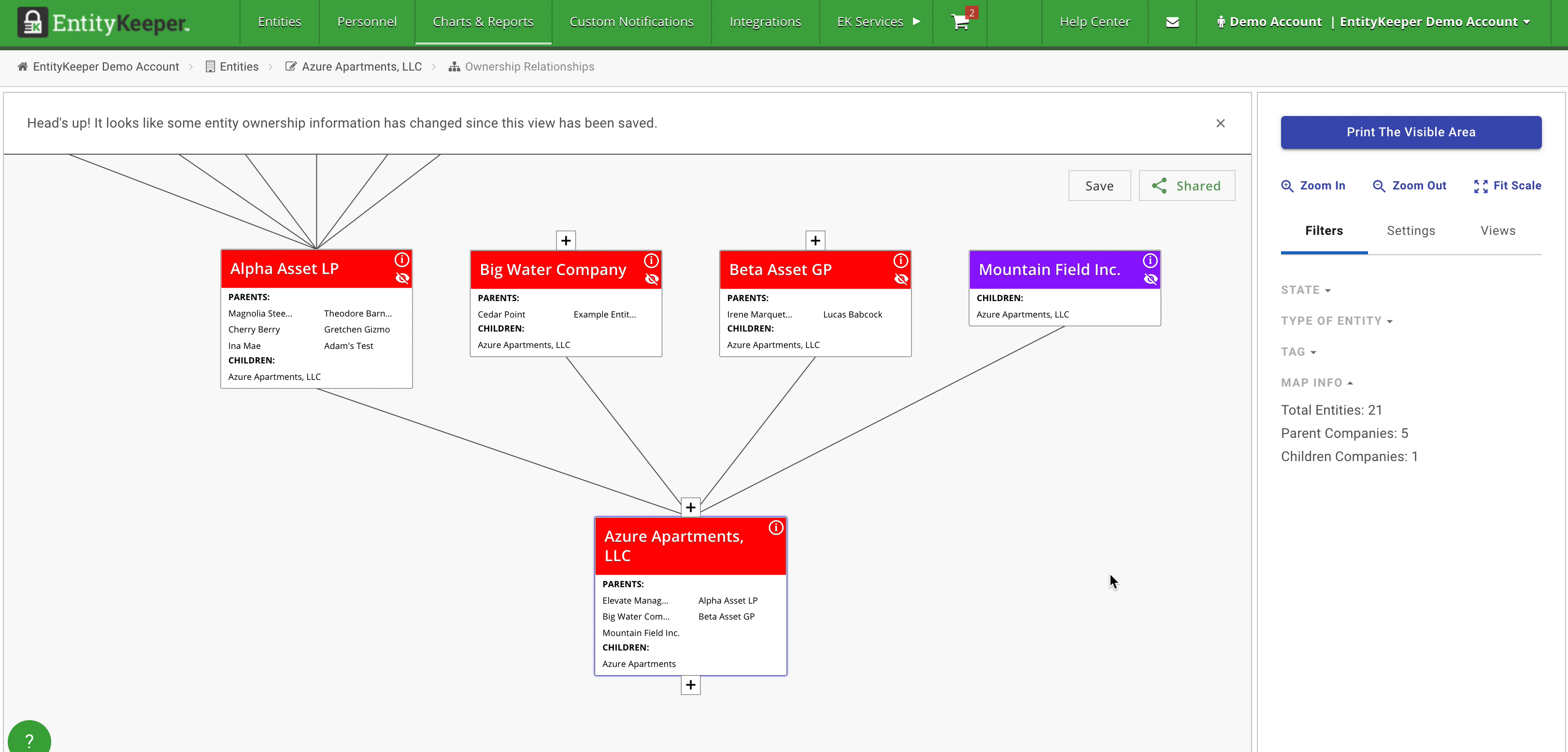The height and width of the screenshot is (752, 1568).
Task: Collapse the Map Info section
Action: coord(1317,382)
